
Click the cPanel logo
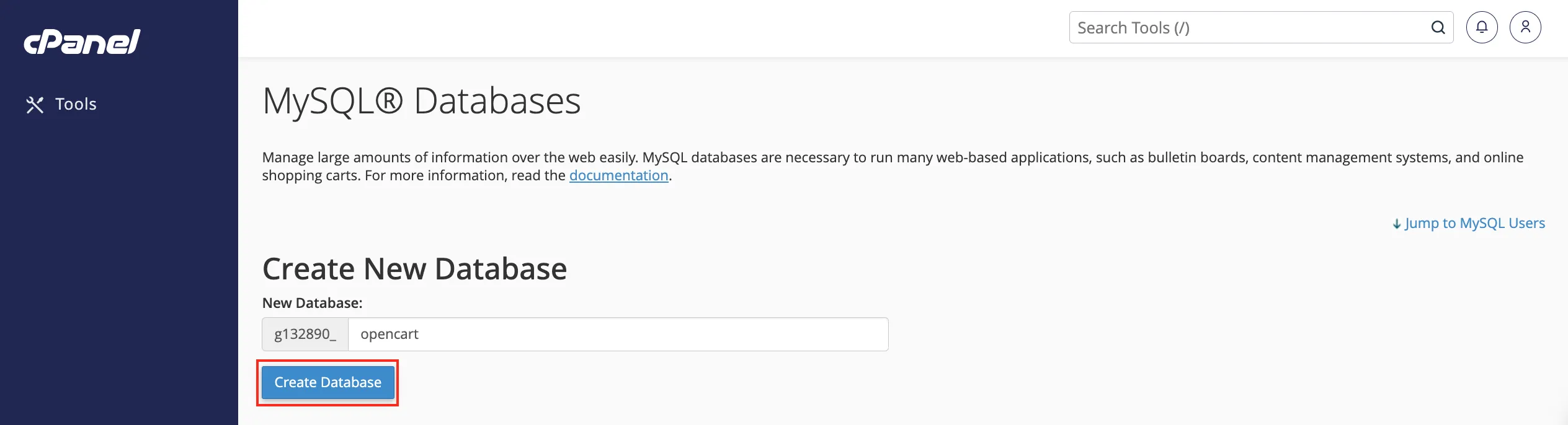82,42
